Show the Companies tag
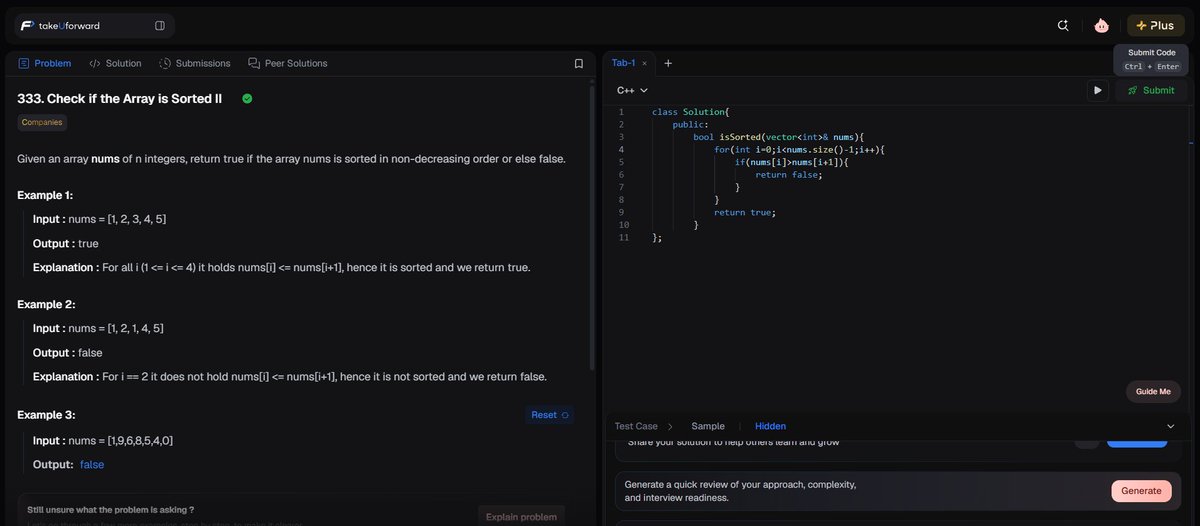 [x=42, y=122]
